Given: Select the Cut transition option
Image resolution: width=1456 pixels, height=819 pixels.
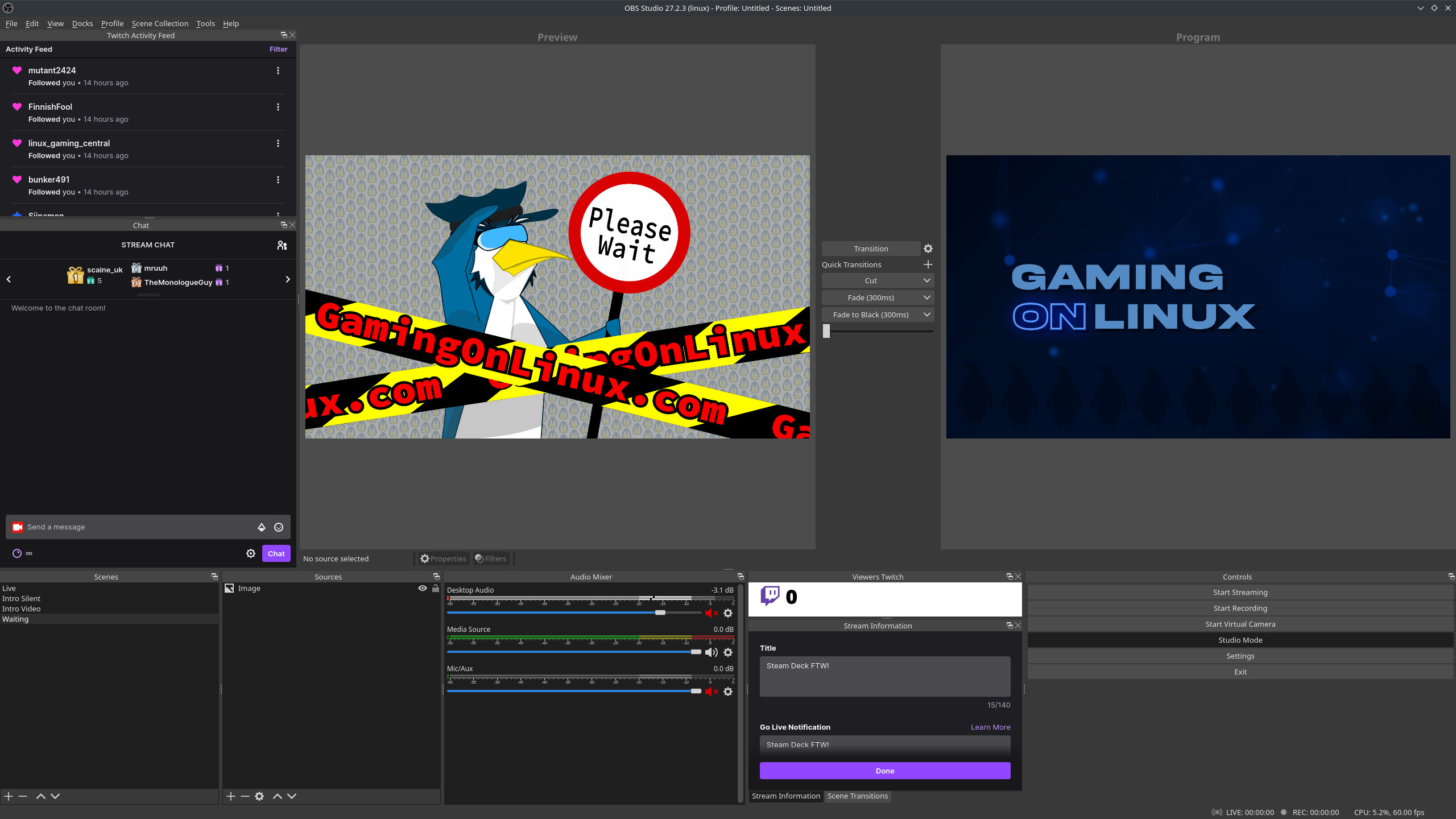Looking at the screenshot, I should coord(870,280).
